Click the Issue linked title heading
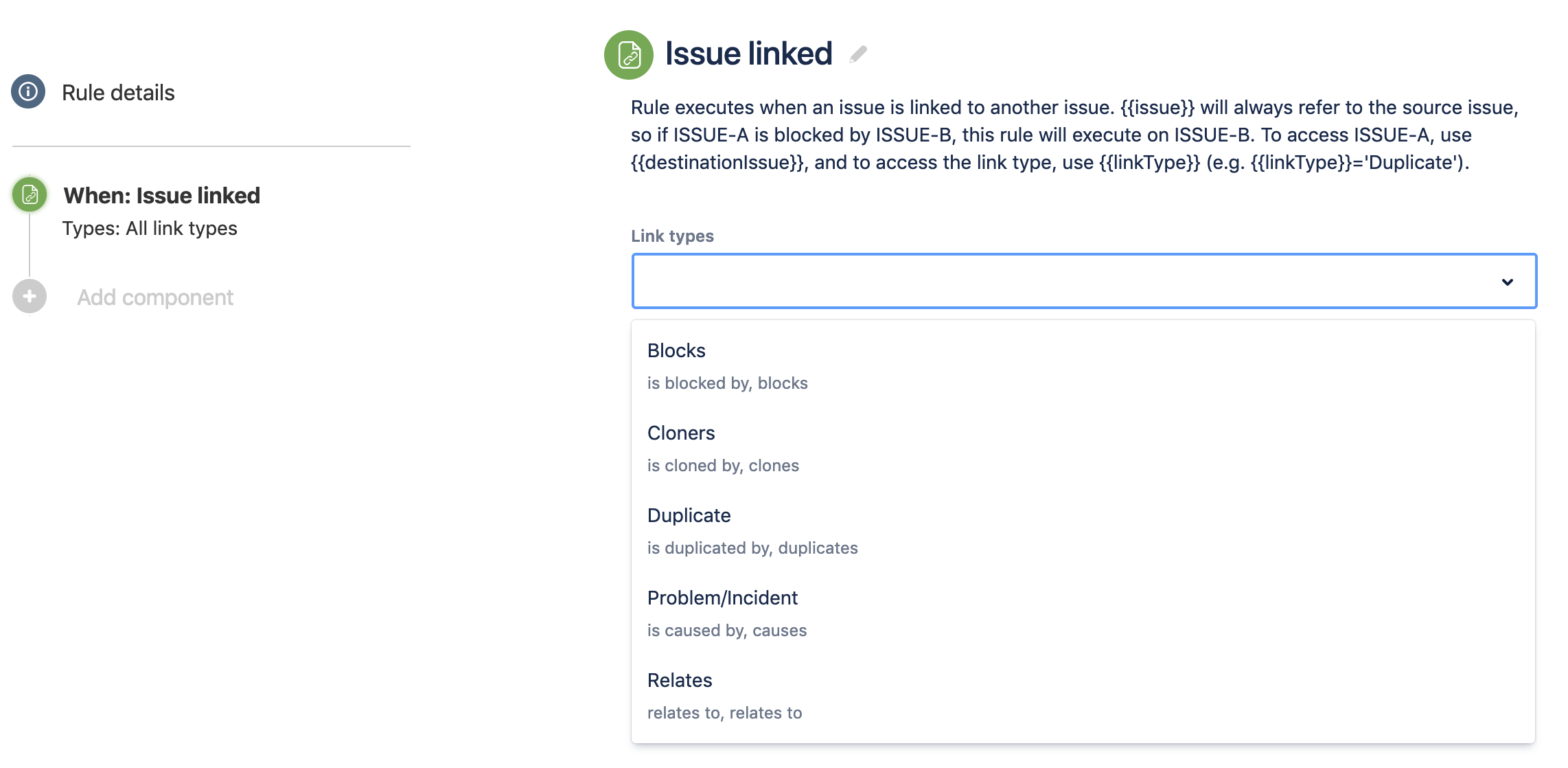 click(748, 54)
